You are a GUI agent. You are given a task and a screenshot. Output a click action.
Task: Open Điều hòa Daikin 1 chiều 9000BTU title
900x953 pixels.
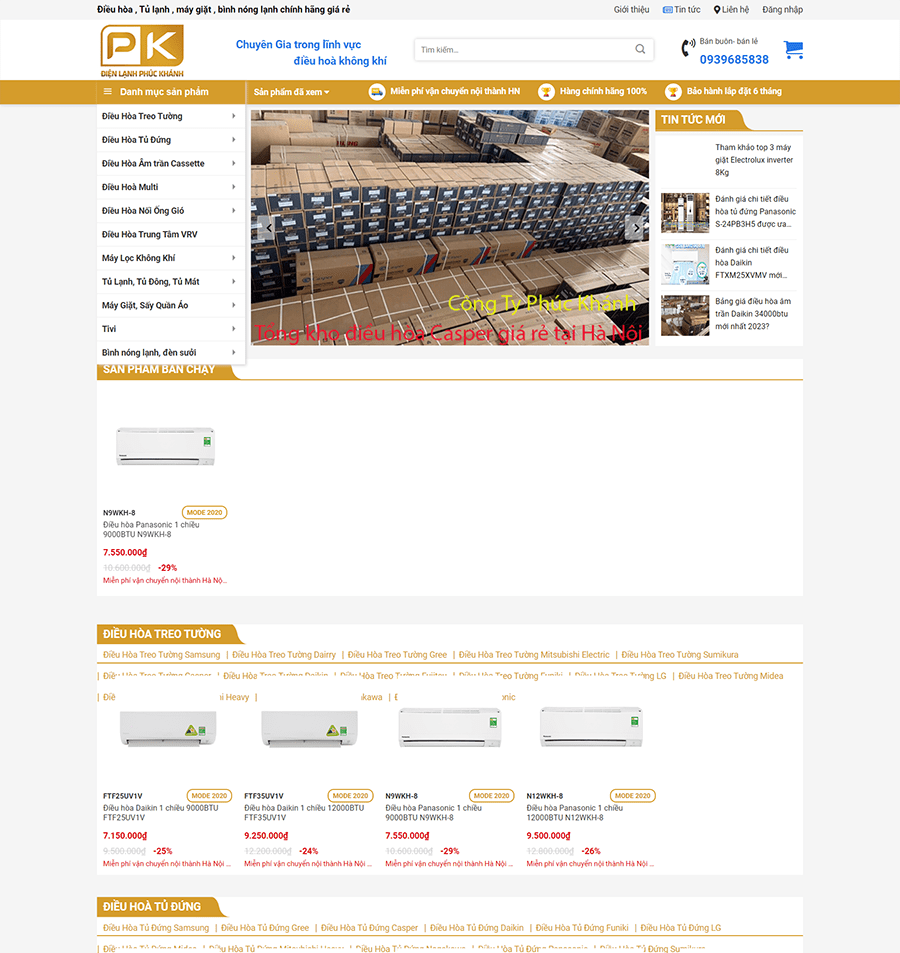coord(160,813)
